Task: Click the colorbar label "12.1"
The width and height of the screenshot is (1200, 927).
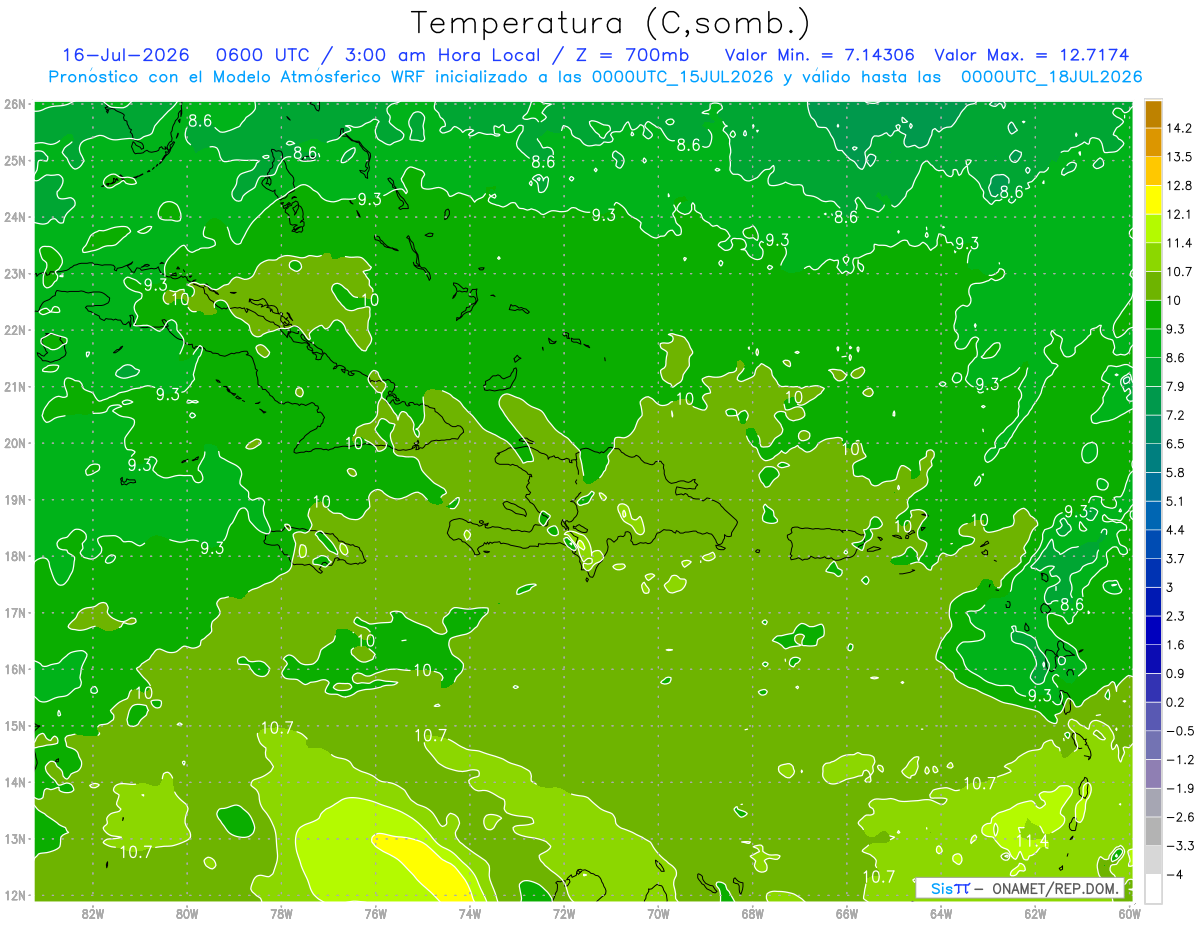Action: click(1181, 214)
